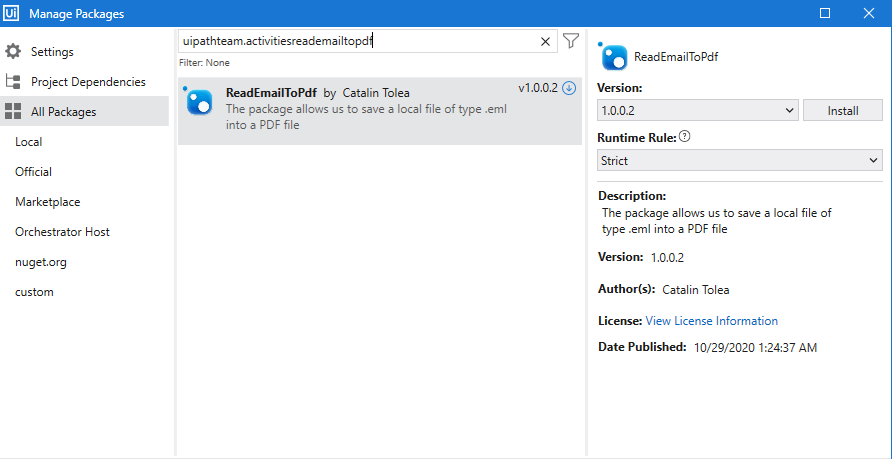
Task: Open the search filter funnel icon
Action: pos(571,41)
